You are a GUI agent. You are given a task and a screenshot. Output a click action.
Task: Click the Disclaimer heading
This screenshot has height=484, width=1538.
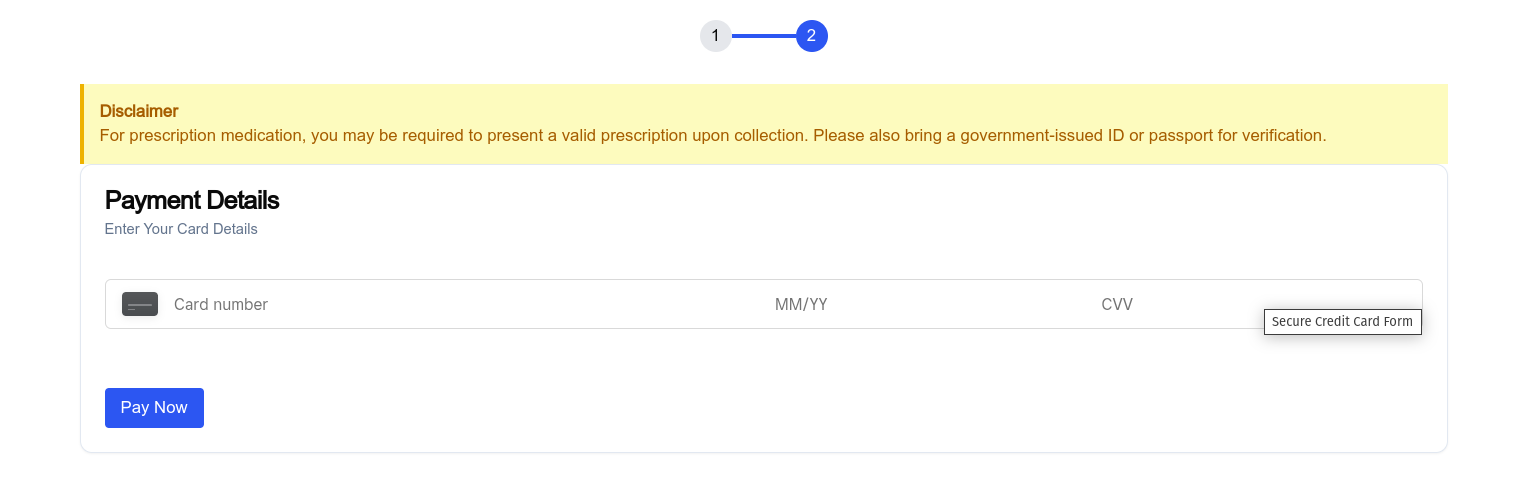click(x=139, y=111)
